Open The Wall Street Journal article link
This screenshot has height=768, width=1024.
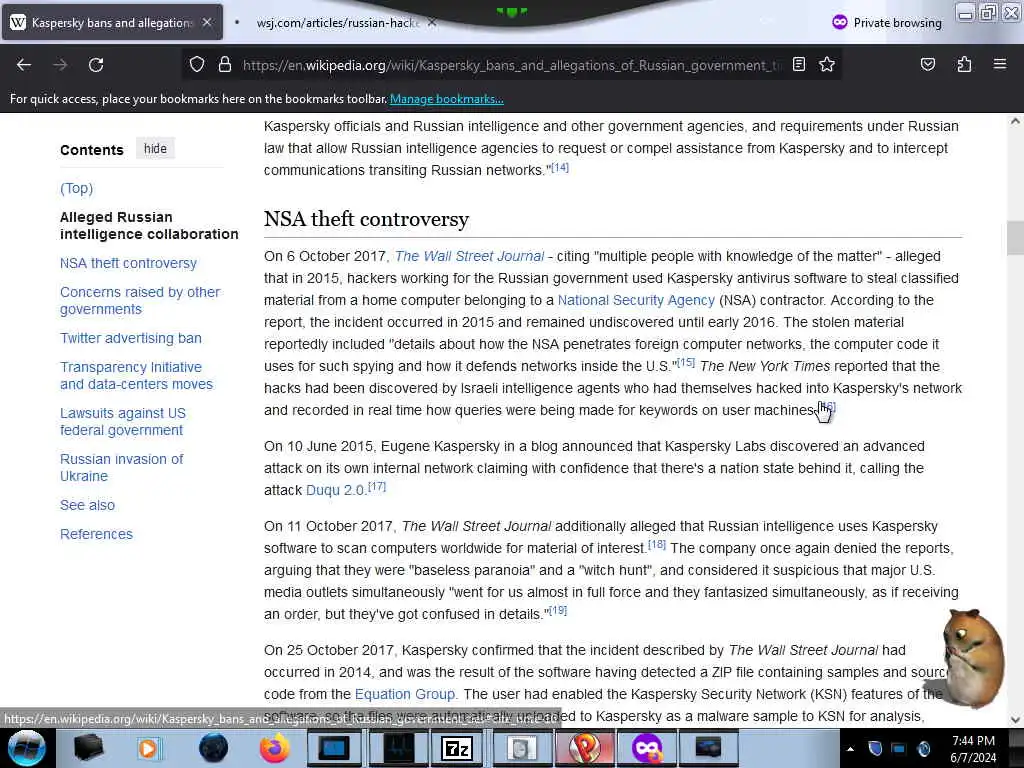click(470, 256)
